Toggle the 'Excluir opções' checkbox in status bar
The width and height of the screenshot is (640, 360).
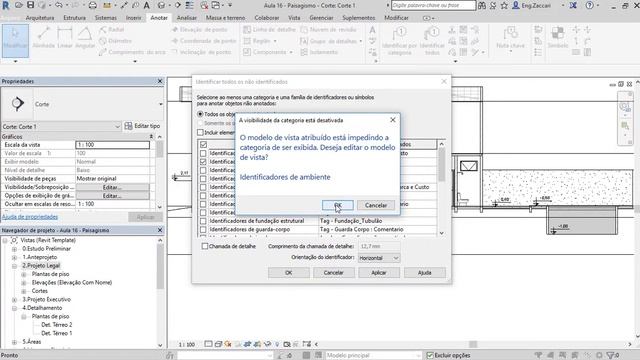[430, 356]
